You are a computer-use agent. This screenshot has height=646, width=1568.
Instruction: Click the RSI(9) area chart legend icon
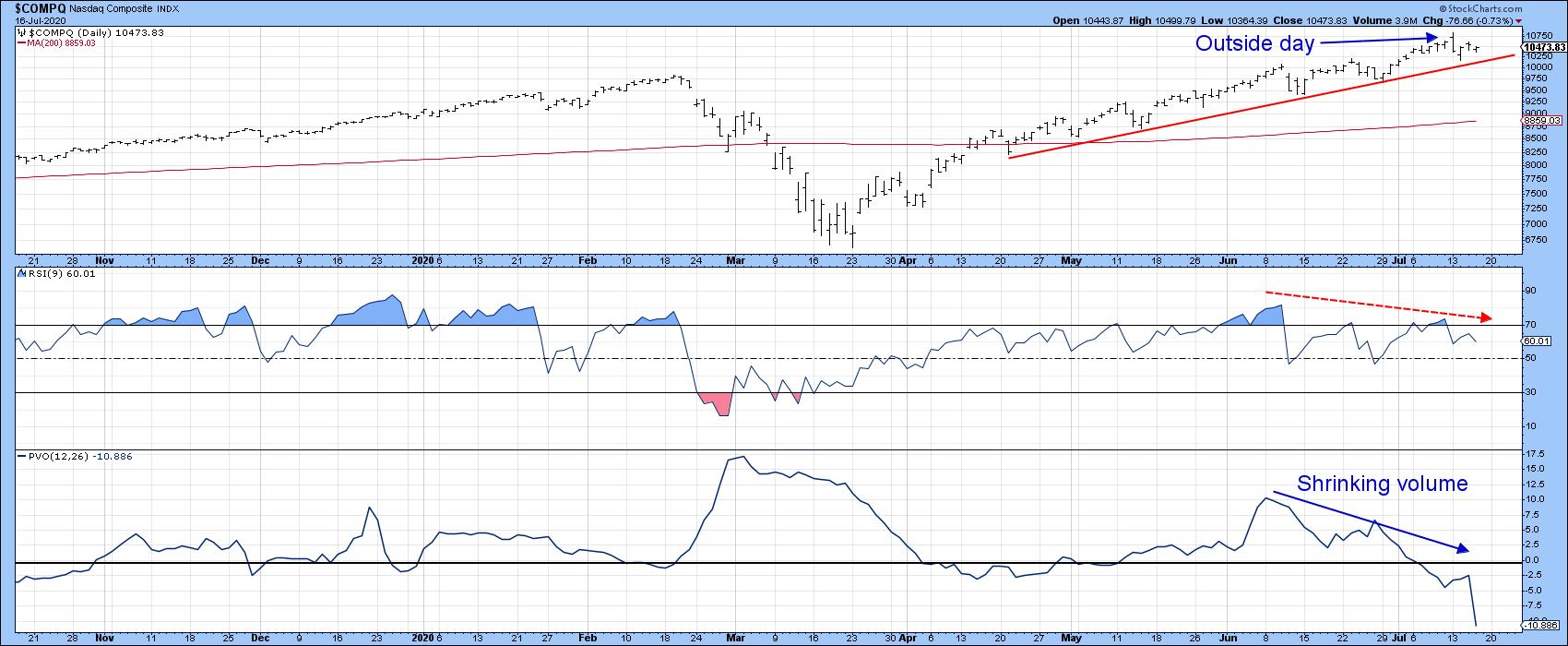click(x=21, y=274)
